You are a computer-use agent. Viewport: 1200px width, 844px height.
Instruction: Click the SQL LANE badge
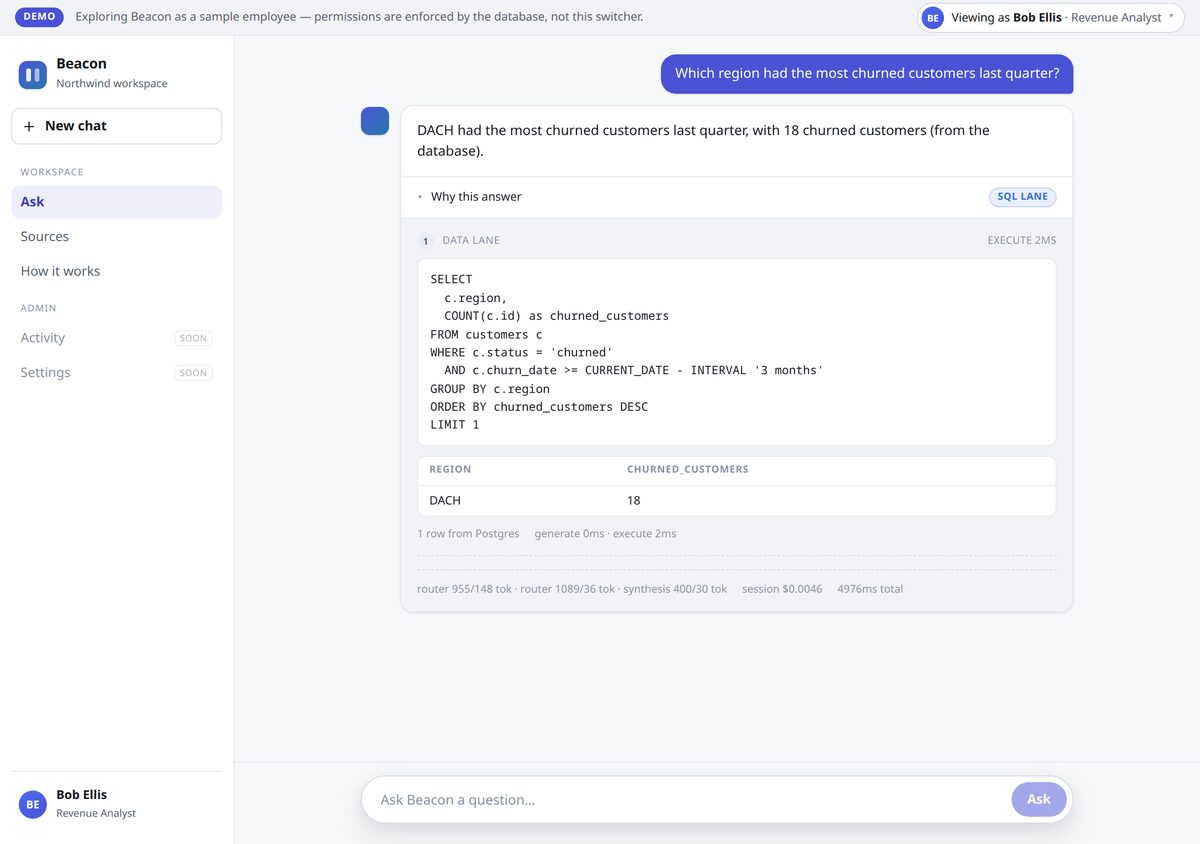[1022, 197]
